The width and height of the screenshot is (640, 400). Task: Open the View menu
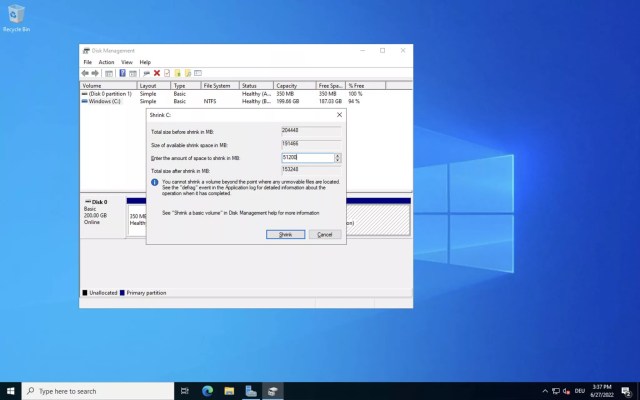[127, 62]
